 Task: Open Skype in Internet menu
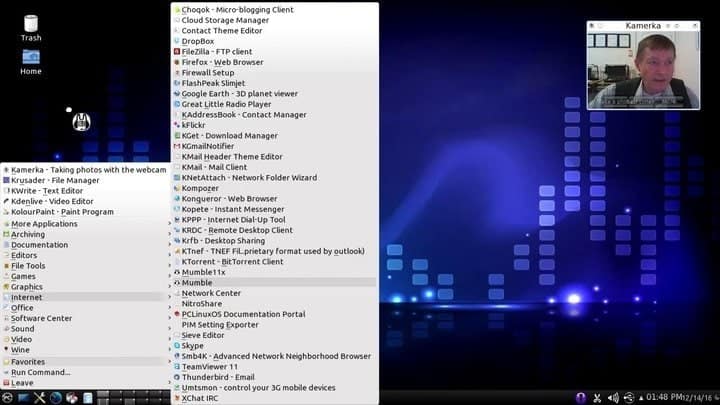point(275,345)
